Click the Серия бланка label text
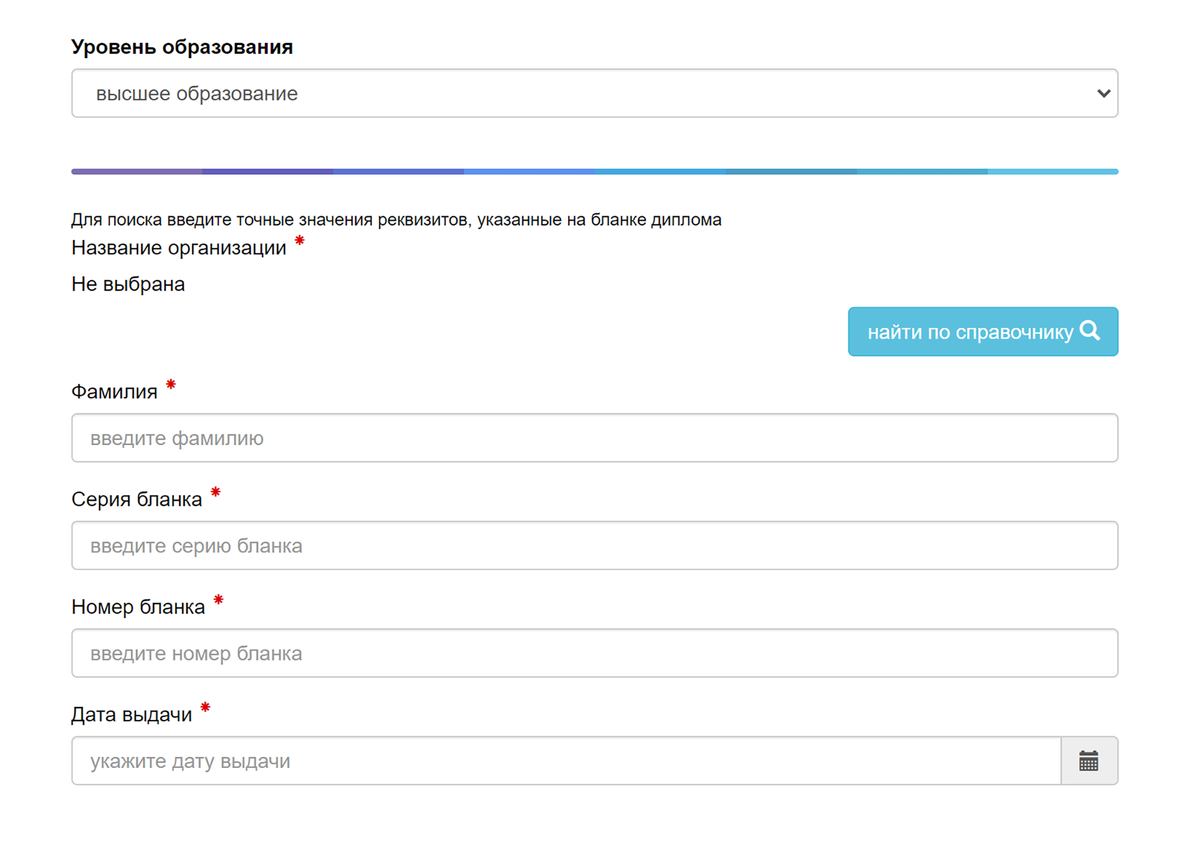The width and height of the screenshot is (1200, 861). tap(136, 499)
